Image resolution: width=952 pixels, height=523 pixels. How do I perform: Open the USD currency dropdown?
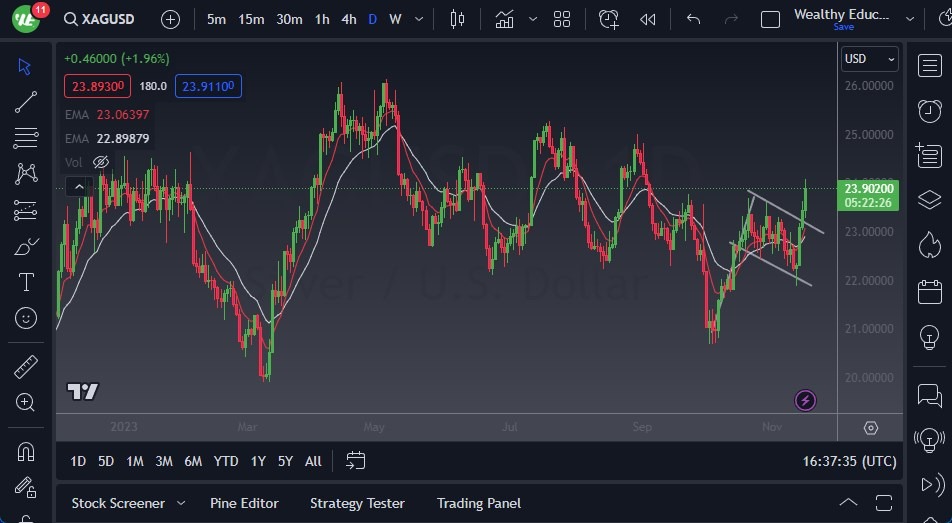[x=869, y=59]
